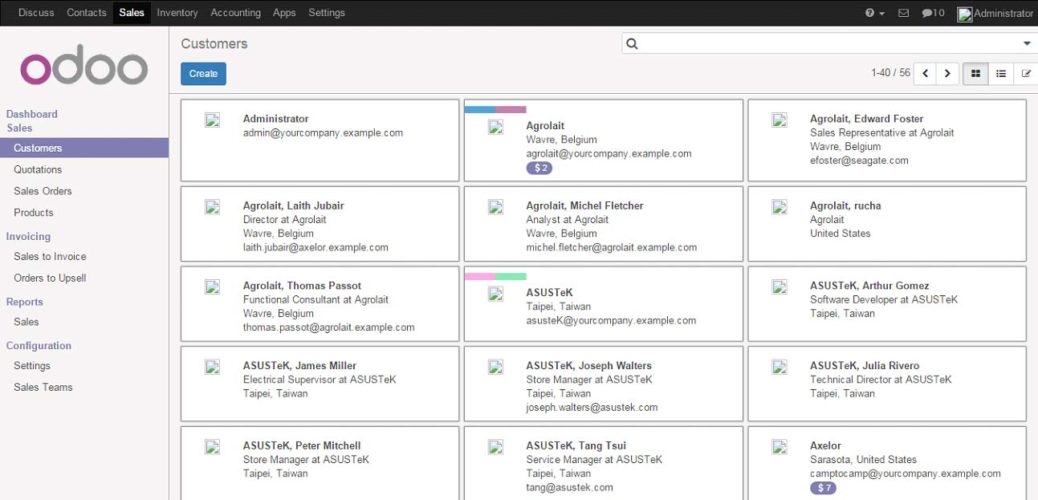Open Edward Foster's avatar image
1038x500 pixels.
click(779, 120)
